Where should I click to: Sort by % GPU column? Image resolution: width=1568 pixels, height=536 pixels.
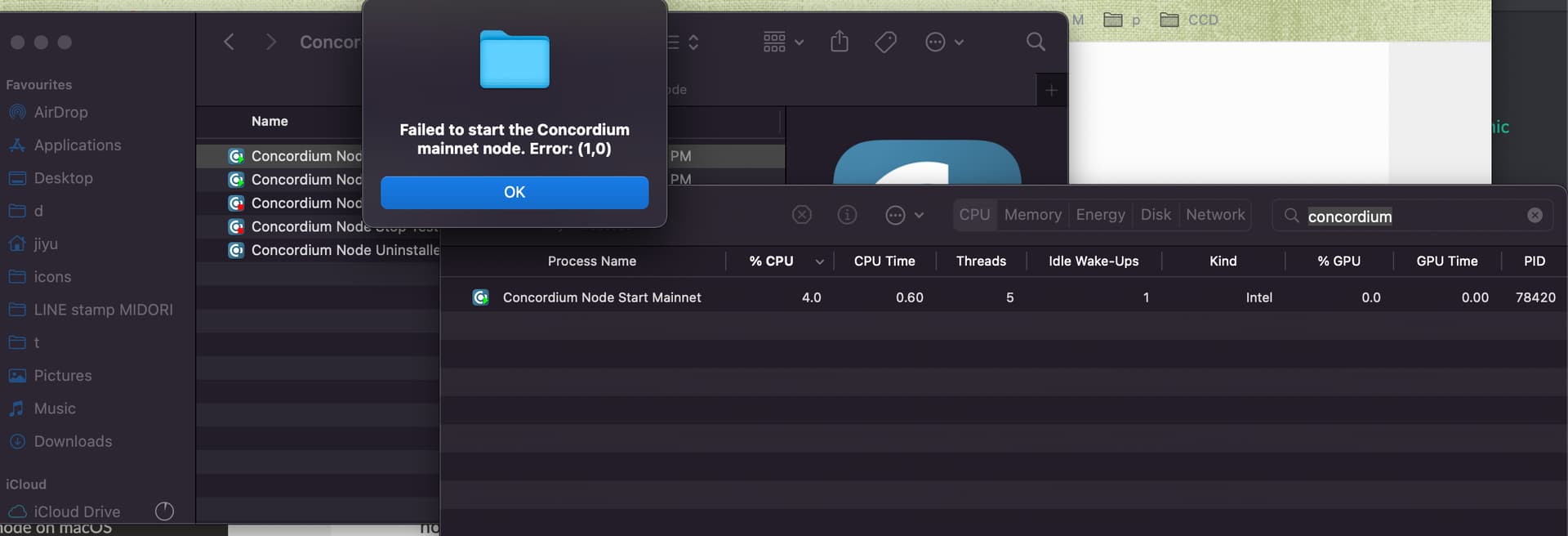[1339, 261]
